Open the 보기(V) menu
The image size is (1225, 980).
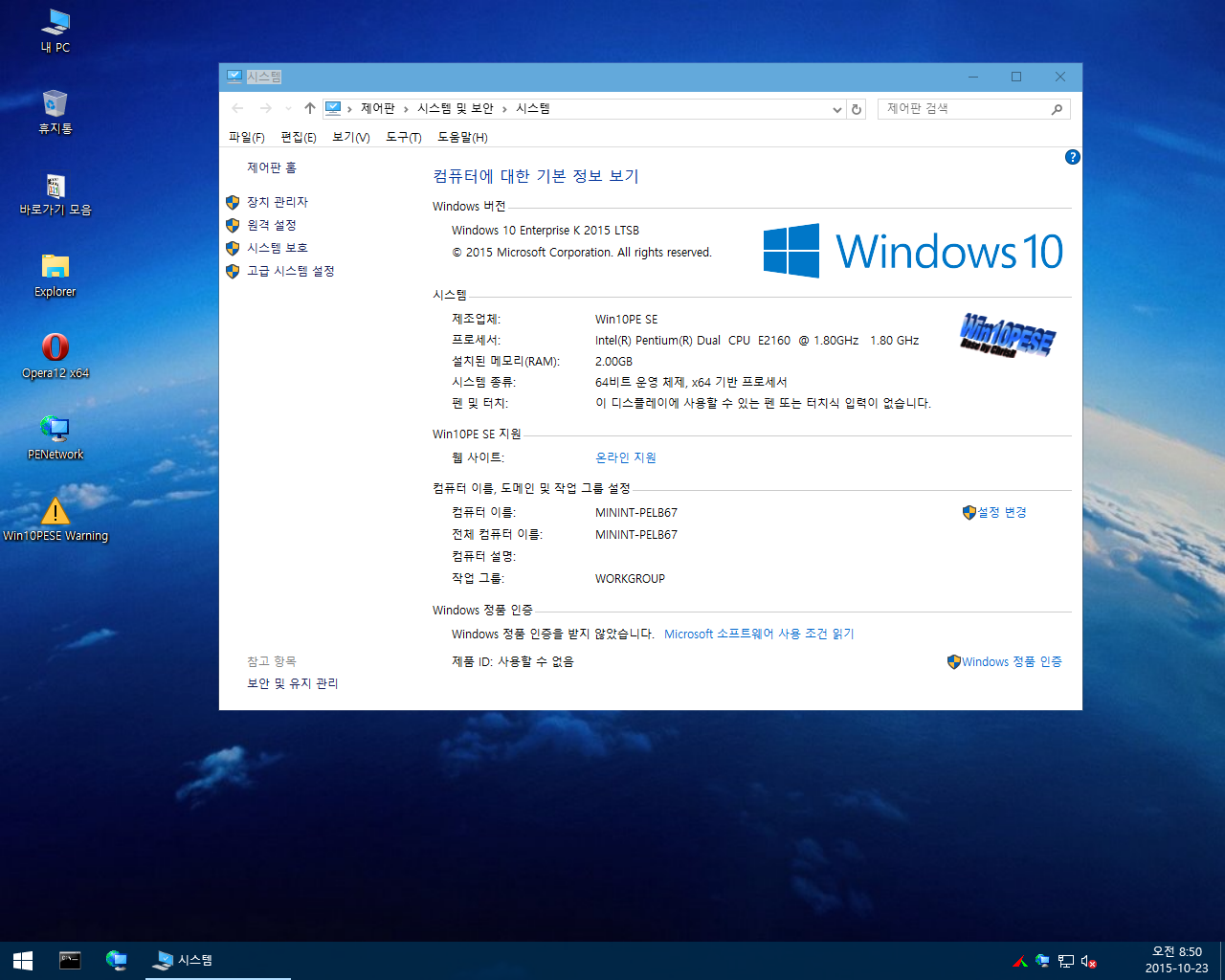coord(351,137)
